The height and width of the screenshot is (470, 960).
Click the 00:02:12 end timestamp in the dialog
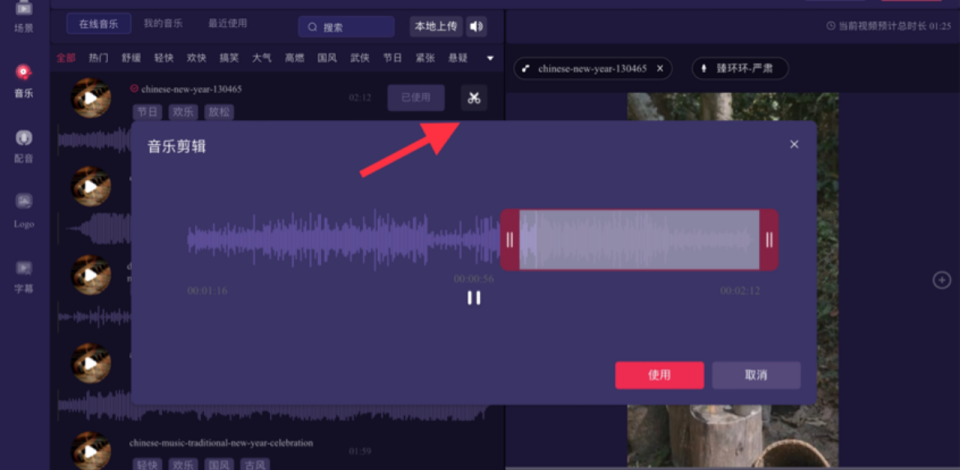[x=740, y=291]
